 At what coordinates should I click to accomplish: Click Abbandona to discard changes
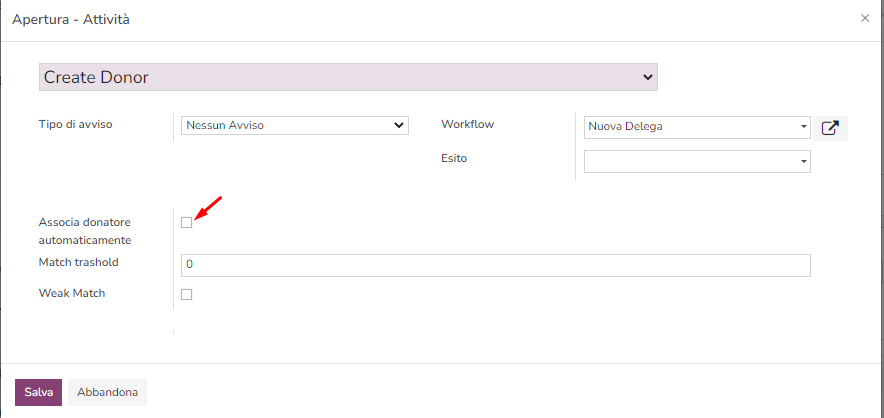(x=107, y=393)
